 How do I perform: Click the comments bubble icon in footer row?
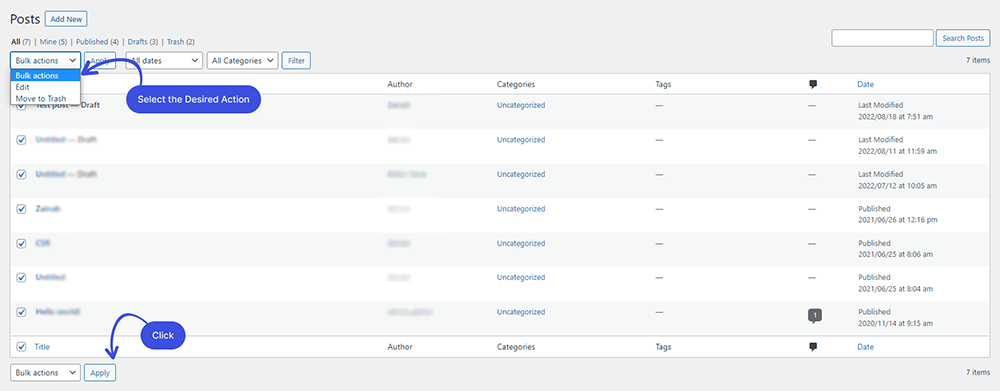(812, 347)
